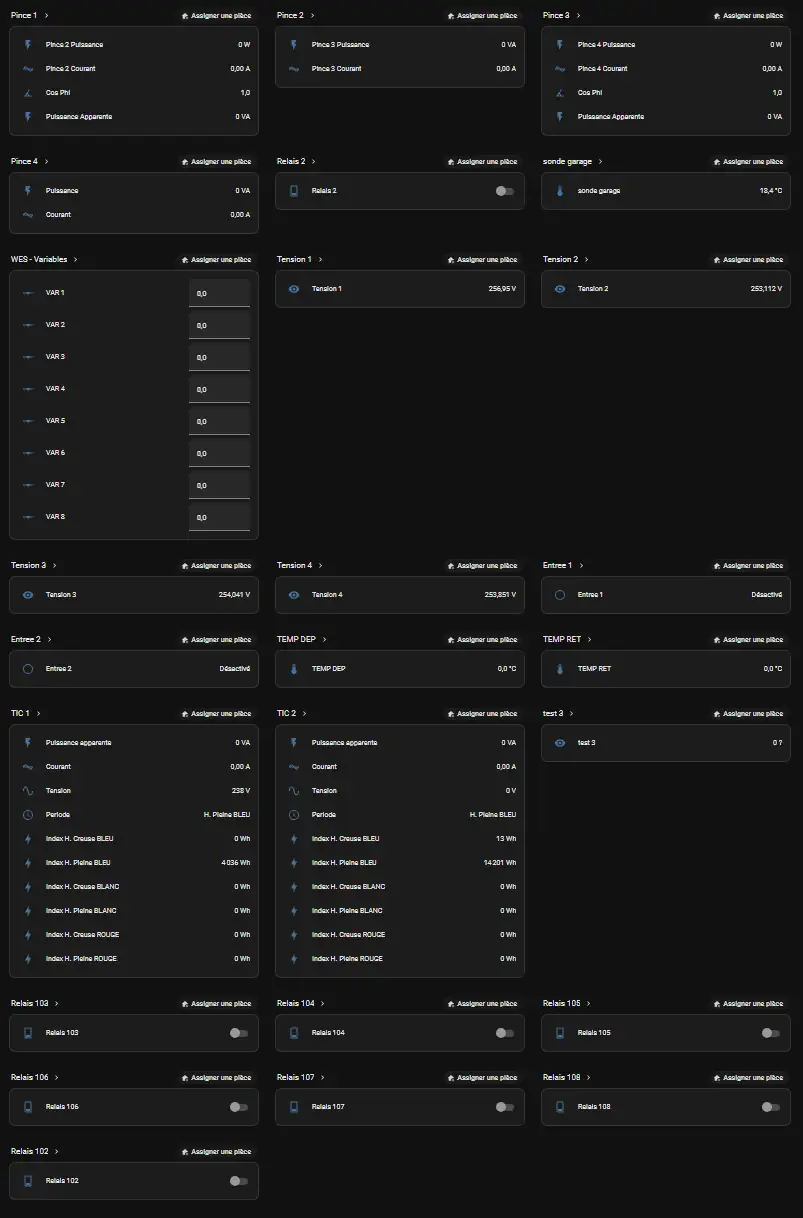
Task: Click the Cos Phi angle icon in Pince 1
Action: 28,93
